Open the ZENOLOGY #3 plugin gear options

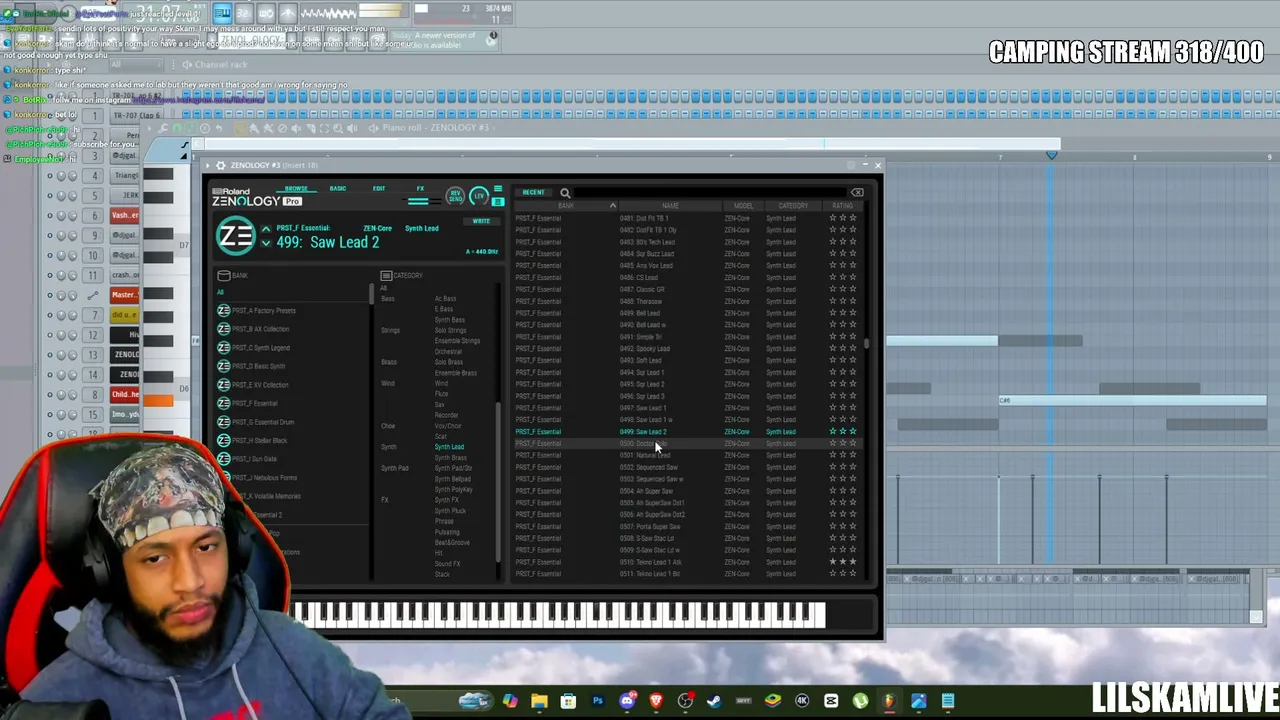221,165
